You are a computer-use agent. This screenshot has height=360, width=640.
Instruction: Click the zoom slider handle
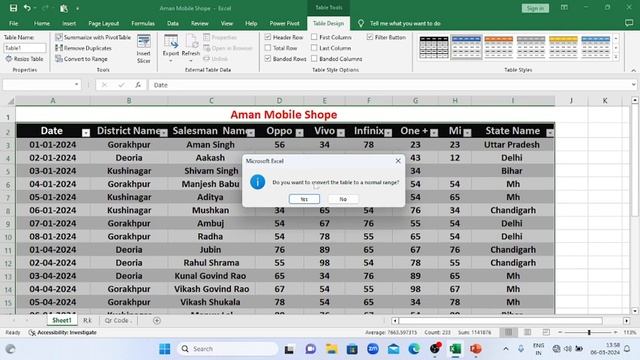[x=589, y=332]
